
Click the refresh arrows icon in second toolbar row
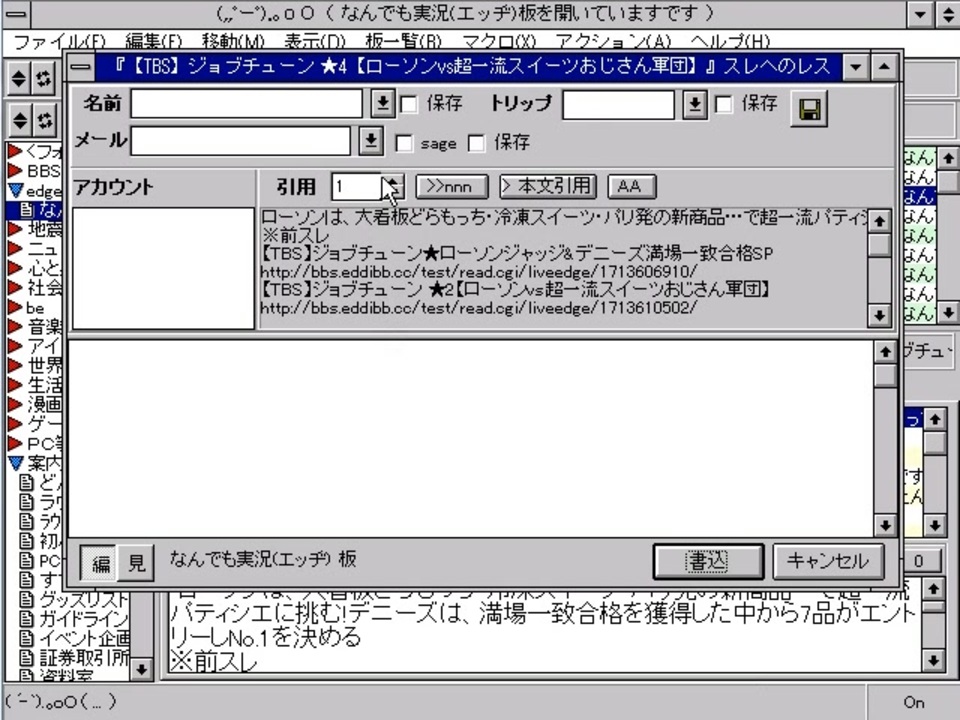tap(43, 120)
